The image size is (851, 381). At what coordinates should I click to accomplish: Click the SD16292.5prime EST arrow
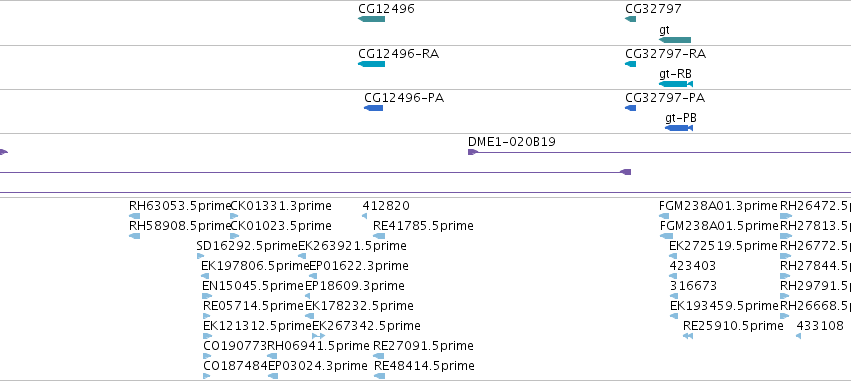click(200, 256)
